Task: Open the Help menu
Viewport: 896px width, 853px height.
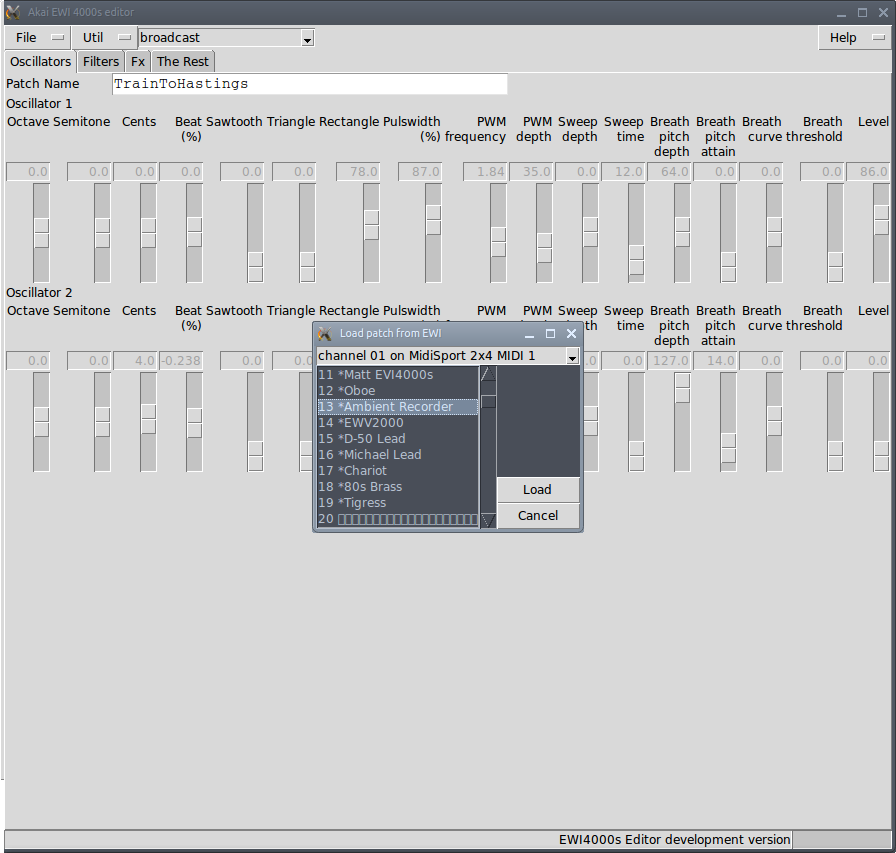Action: click(x=855, y=38)
